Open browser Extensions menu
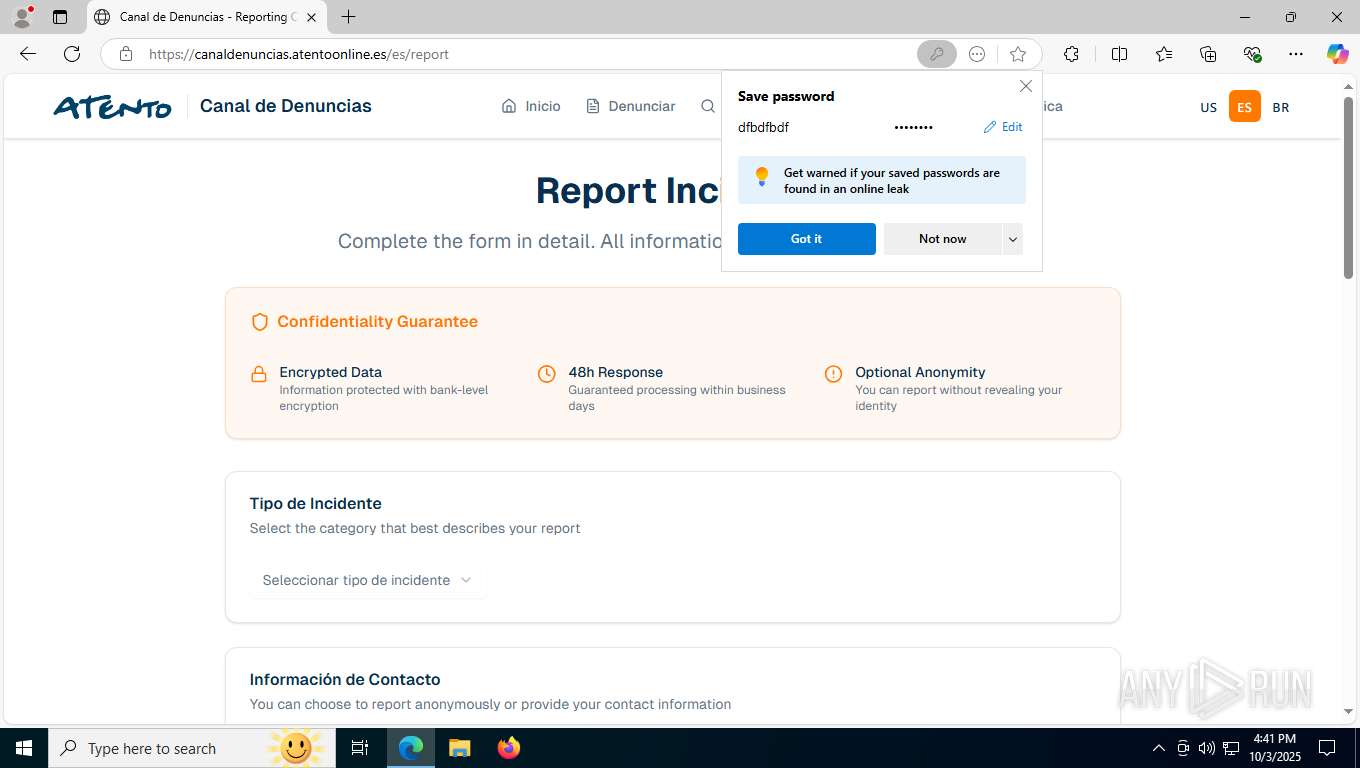This screenshot has width=1360, height=768. click(1071, 54)
